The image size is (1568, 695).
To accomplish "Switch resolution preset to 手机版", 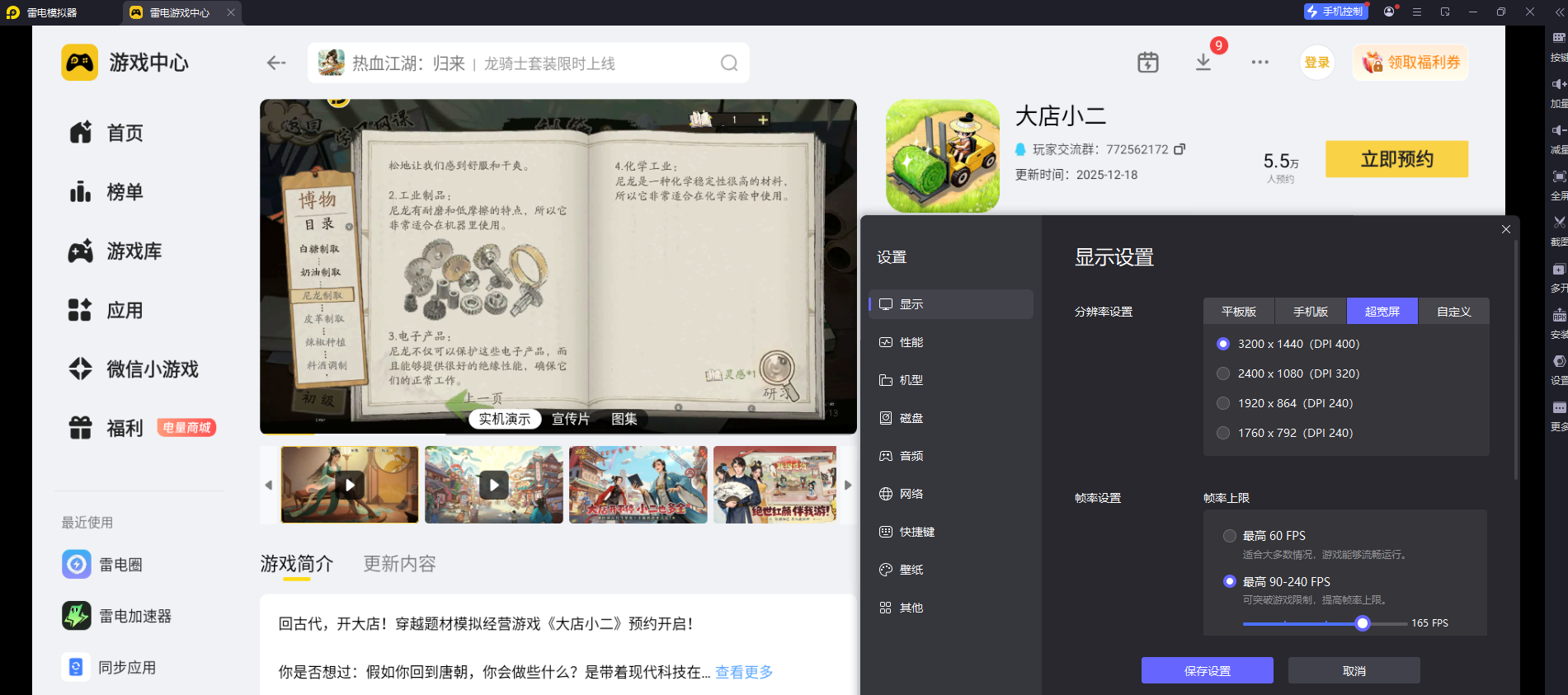I will coord(1311,311).
